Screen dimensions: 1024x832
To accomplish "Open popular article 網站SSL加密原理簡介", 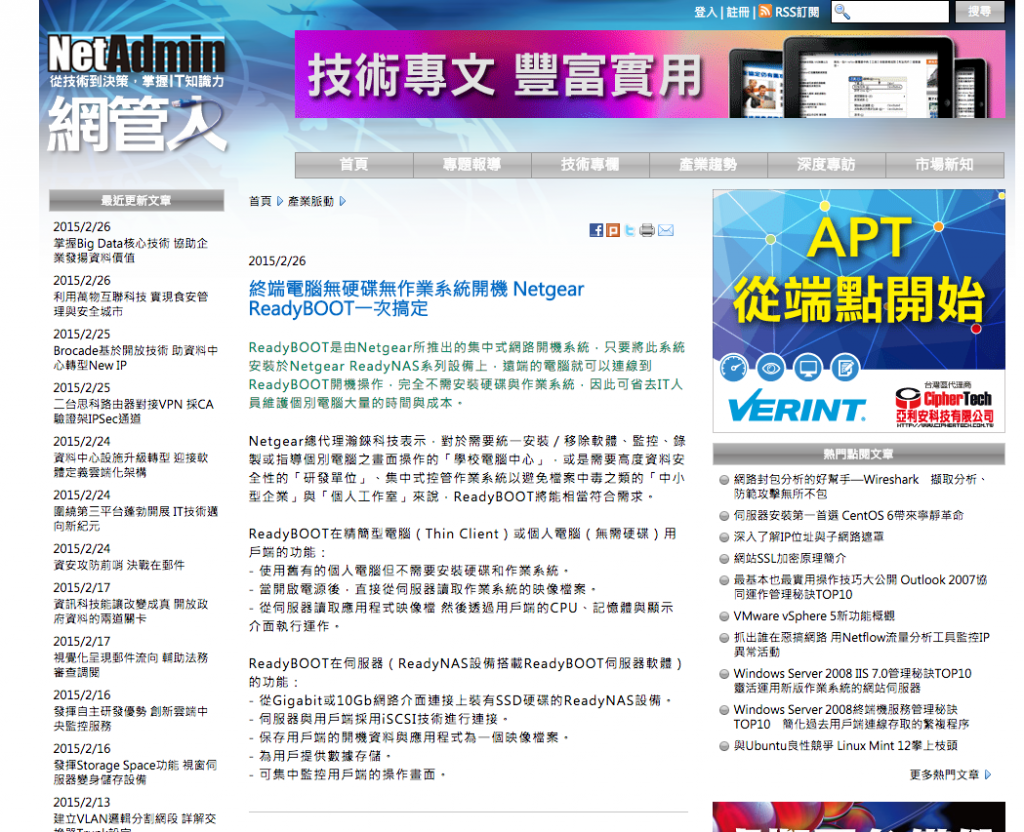I will 790,558.
